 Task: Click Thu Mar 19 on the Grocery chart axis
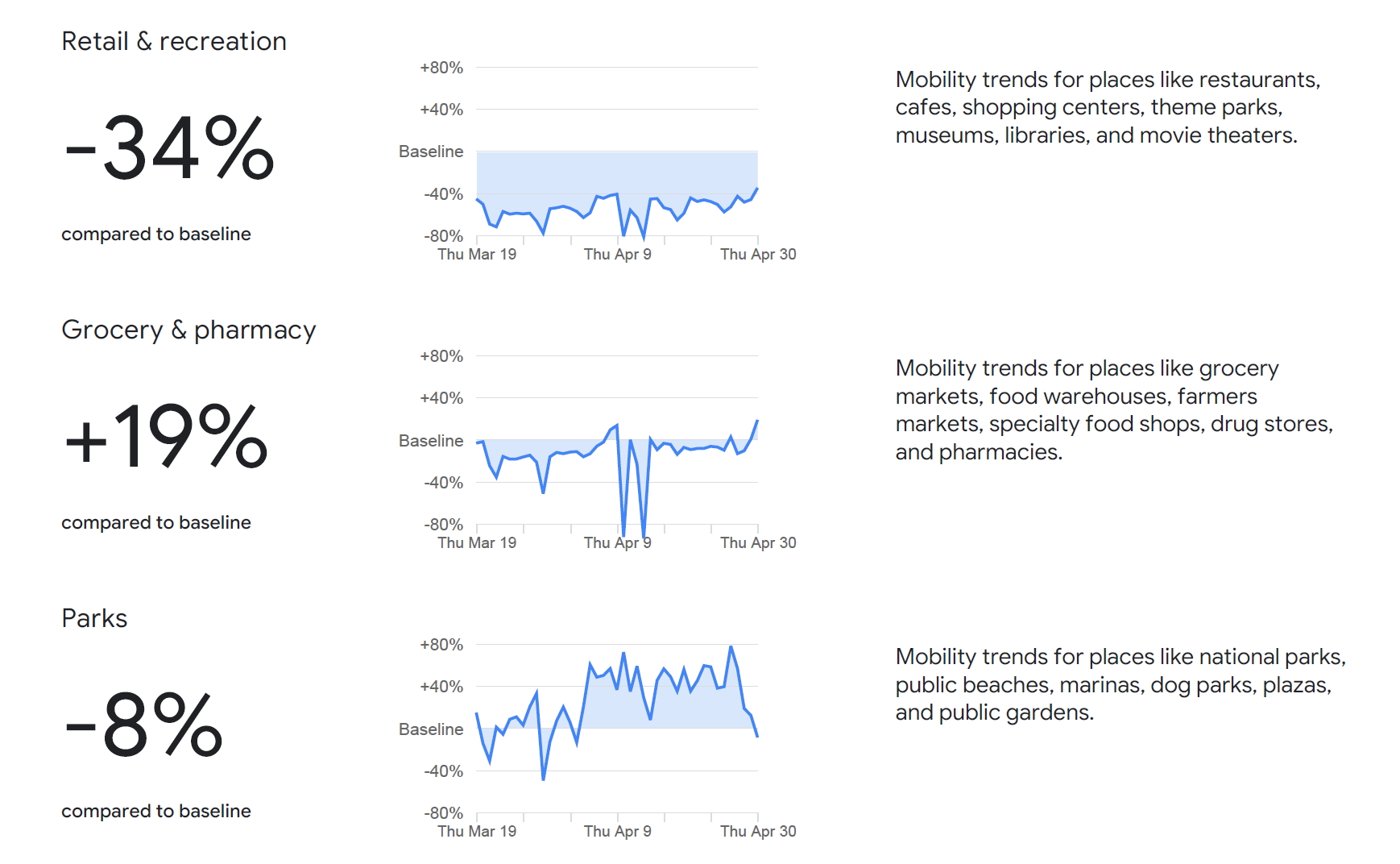(x=477, y=542)
